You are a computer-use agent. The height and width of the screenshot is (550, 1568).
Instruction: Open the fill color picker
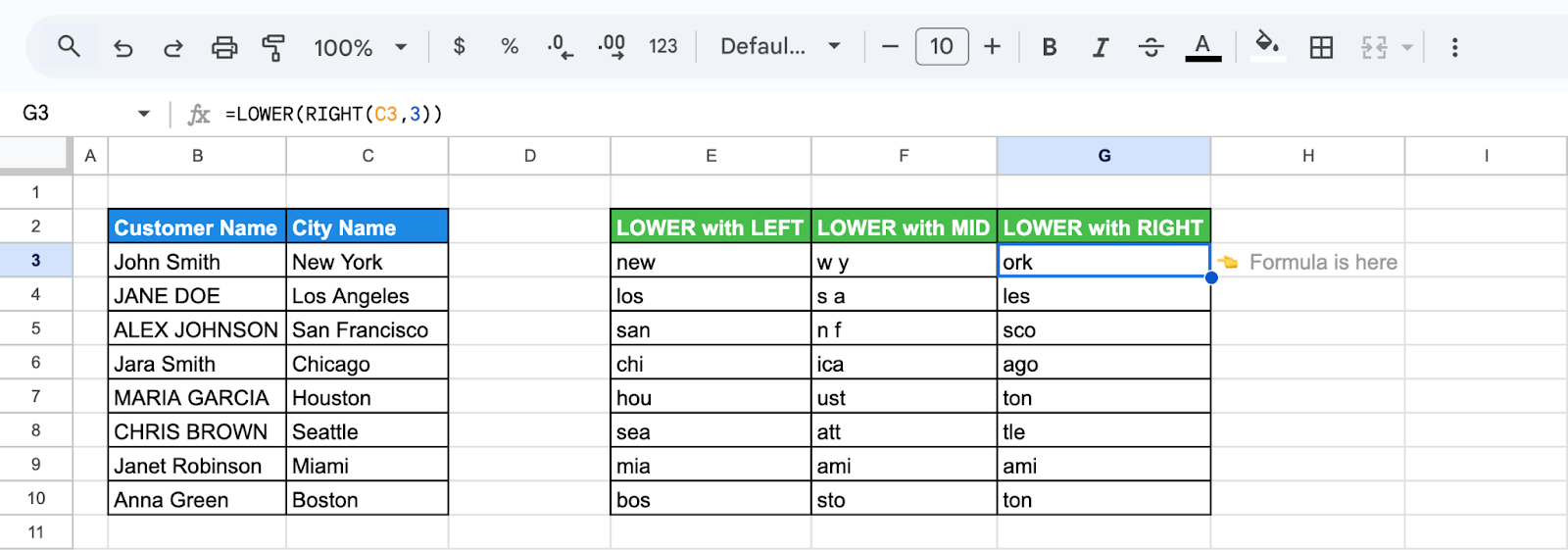pyautogui.click(x=1267, y=46)
